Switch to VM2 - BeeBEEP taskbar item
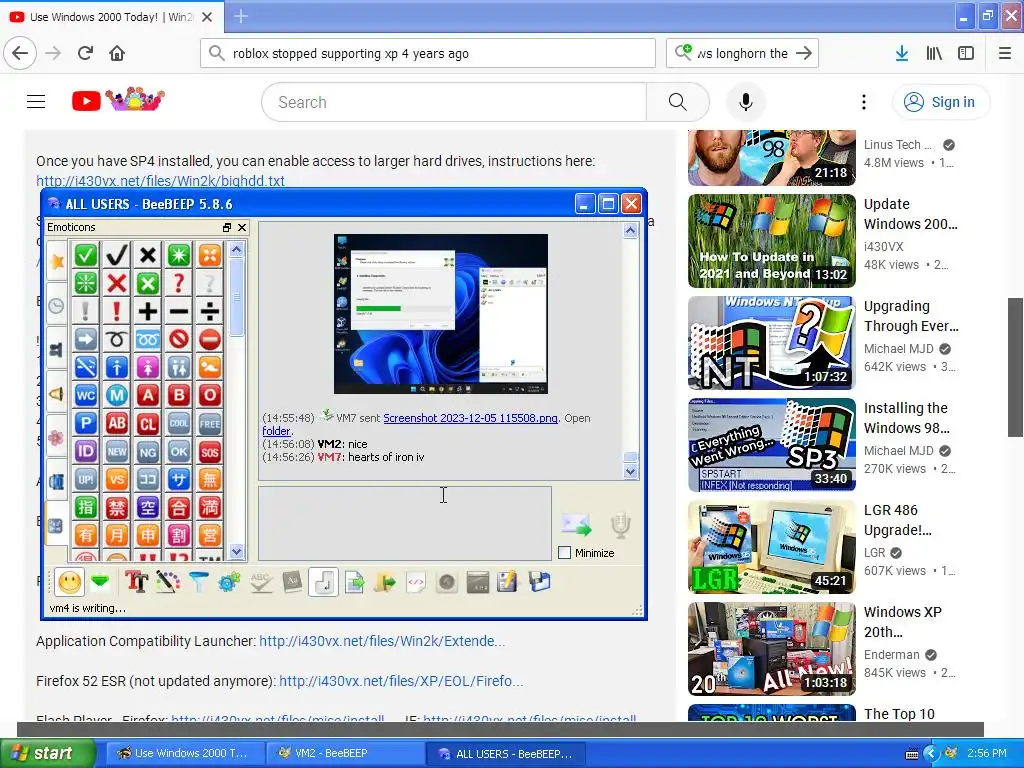This screenshot has width=1024, height=768. click(x=345, y=753)
